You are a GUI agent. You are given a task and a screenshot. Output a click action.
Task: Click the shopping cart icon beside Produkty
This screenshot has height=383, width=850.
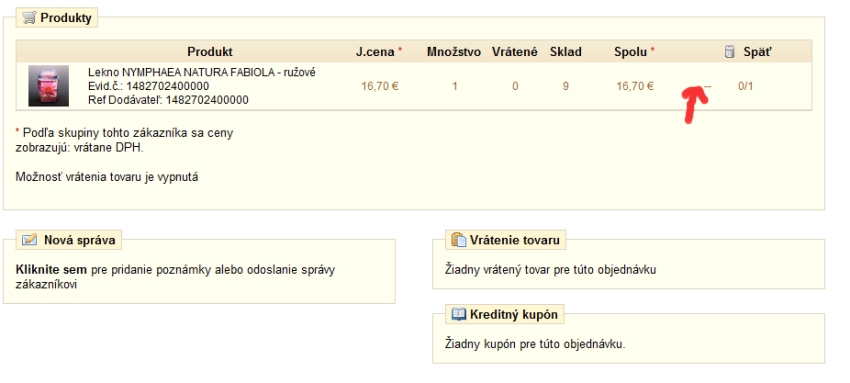(x=29, y=18)
